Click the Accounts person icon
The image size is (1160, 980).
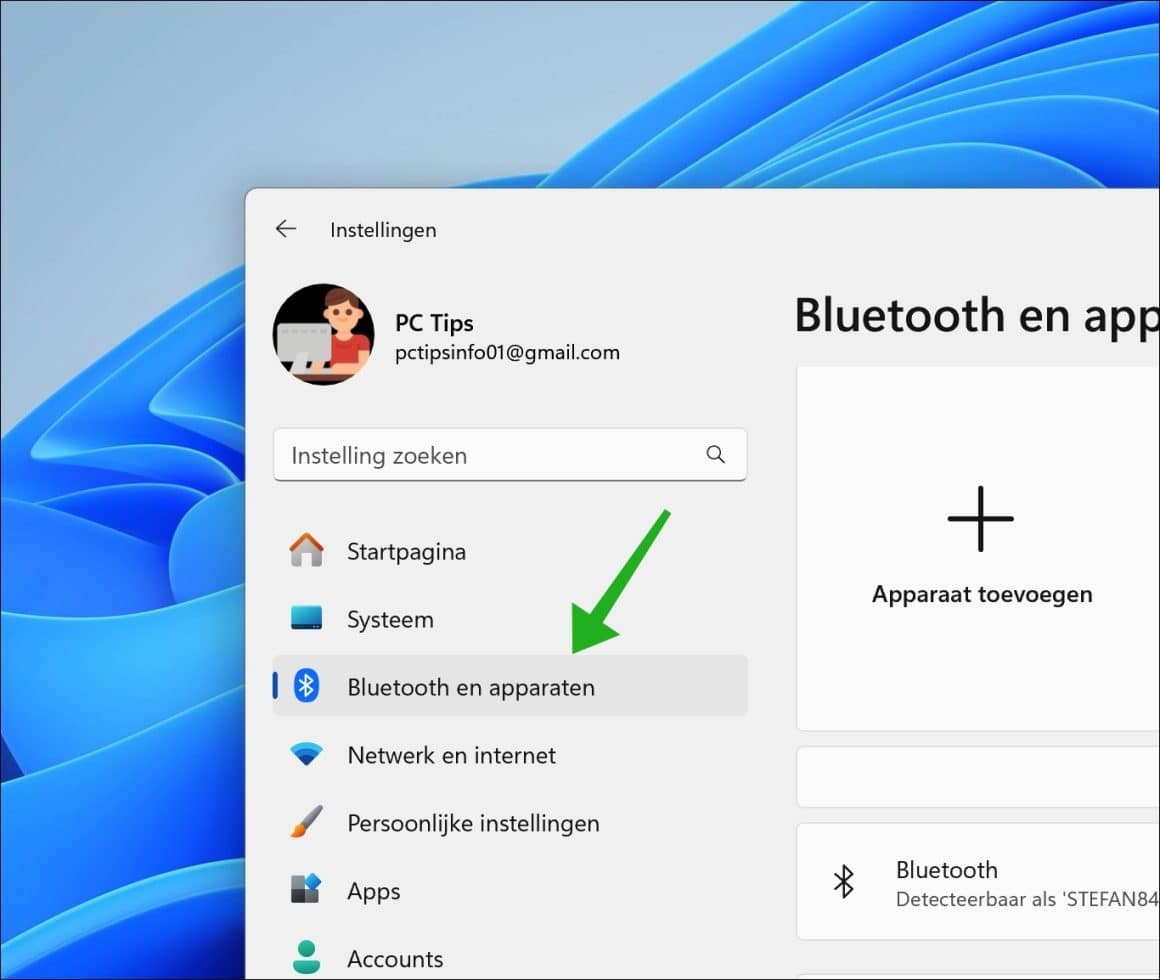point(306,957)
